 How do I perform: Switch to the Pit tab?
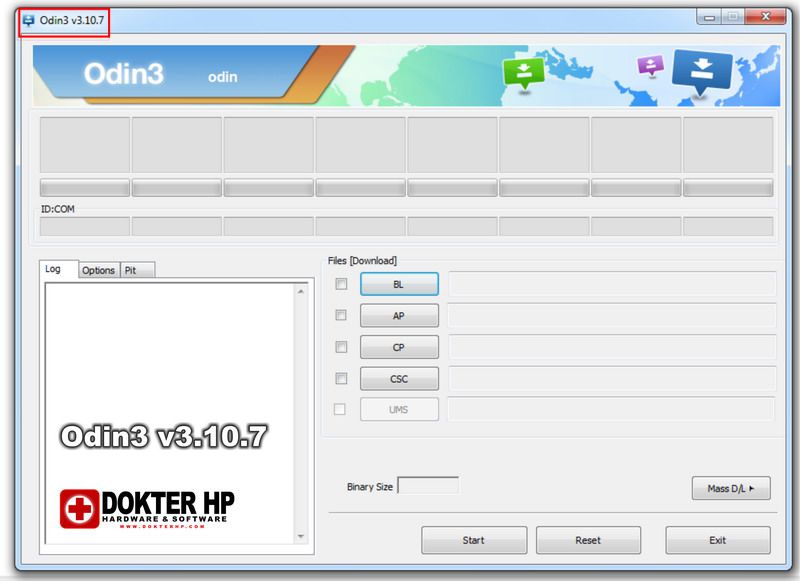(x=137, y=270)
